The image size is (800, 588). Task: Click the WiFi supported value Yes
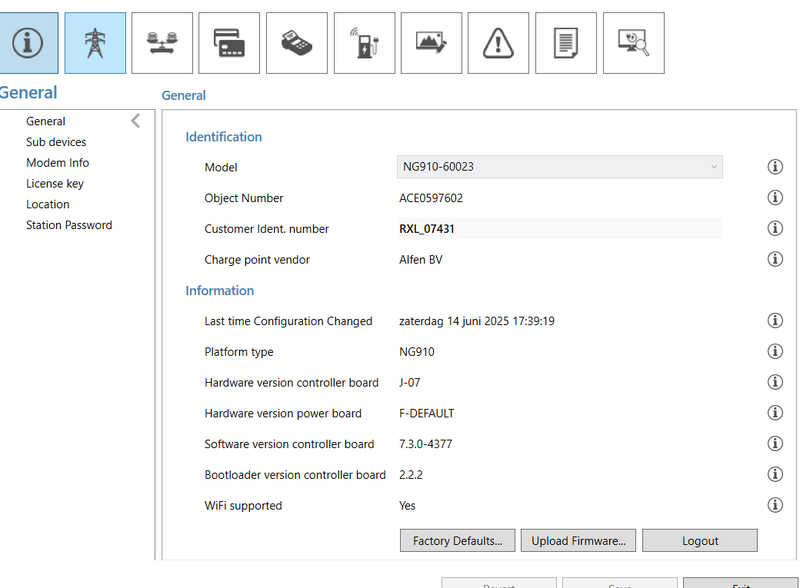[x=407, y=506]
